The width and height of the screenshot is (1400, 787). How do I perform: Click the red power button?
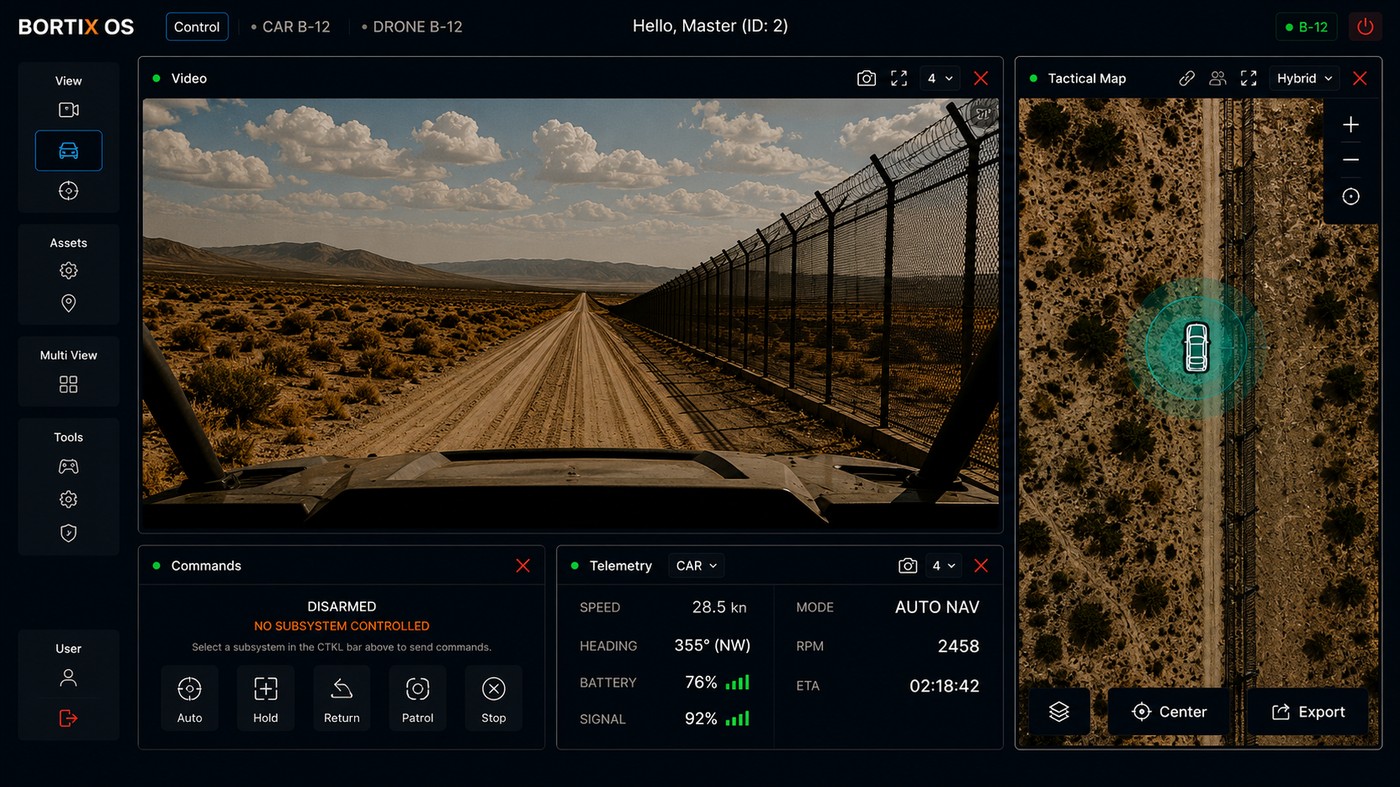pos(1365,27)
